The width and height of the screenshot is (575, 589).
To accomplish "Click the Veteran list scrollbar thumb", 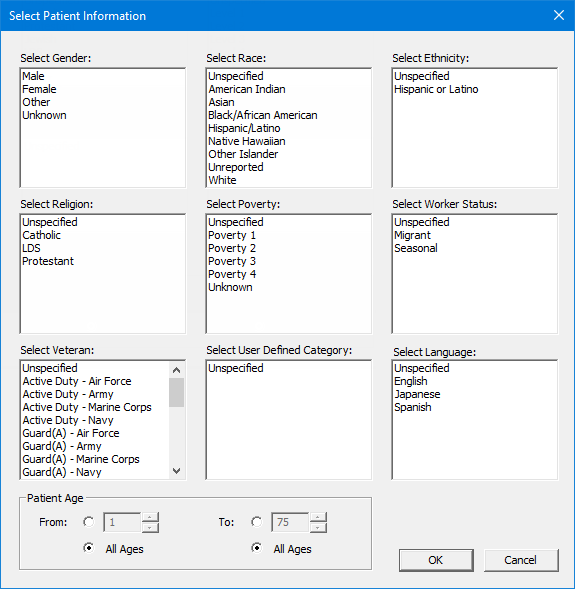I will pos(176,393).
